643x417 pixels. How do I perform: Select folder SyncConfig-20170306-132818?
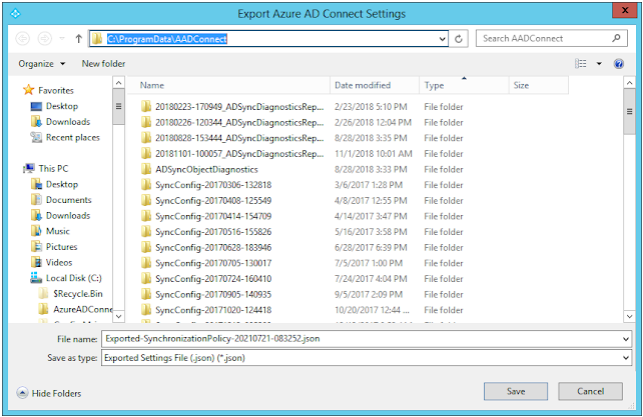tap(213, 185)
